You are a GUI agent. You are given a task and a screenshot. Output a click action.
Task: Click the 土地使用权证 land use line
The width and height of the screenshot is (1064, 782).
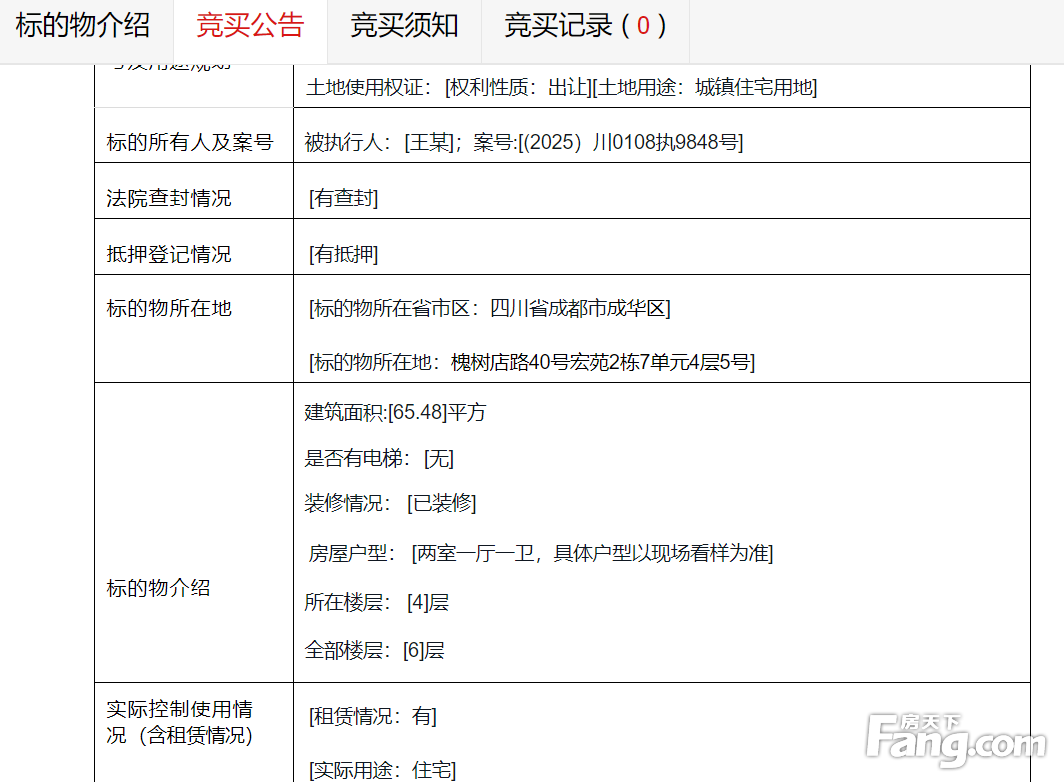(x=561, y=87)
